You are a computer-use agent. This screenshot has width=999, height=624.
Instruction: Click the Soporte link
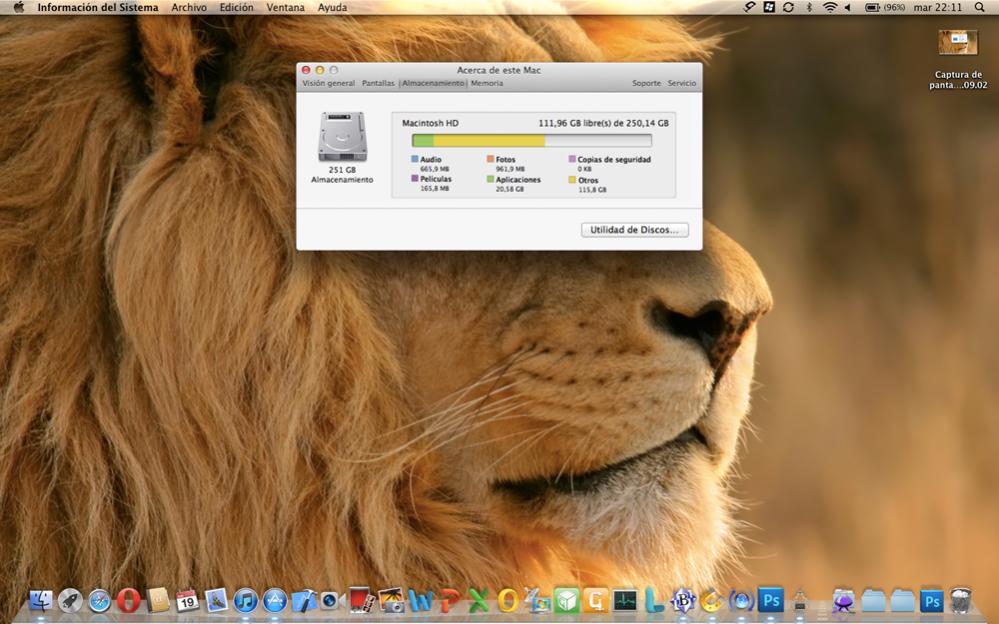tap(646, 84)
